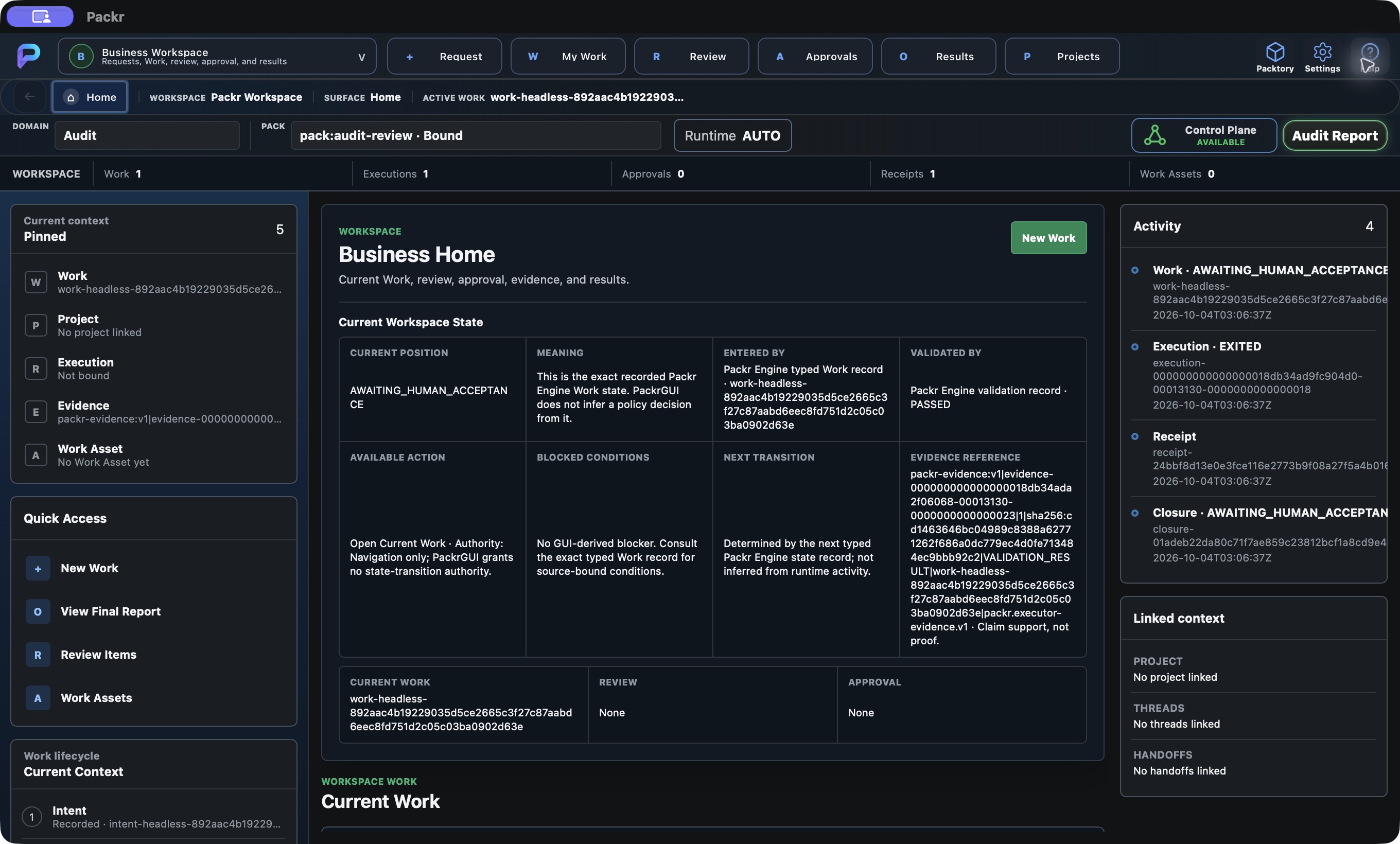Open the Packtory cube icon
Screen dimensions: 1400x844
click(1275, 51)
